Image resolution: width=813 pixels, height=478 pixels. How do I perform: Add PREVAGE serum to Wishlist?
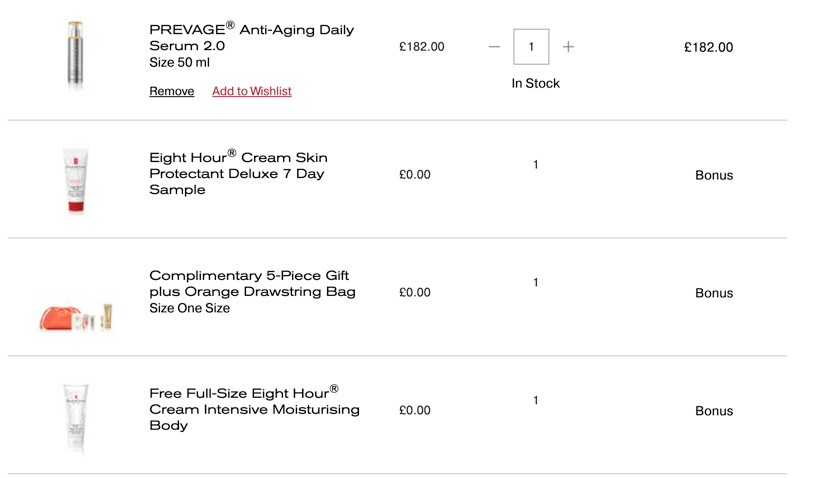coord(251,91)
